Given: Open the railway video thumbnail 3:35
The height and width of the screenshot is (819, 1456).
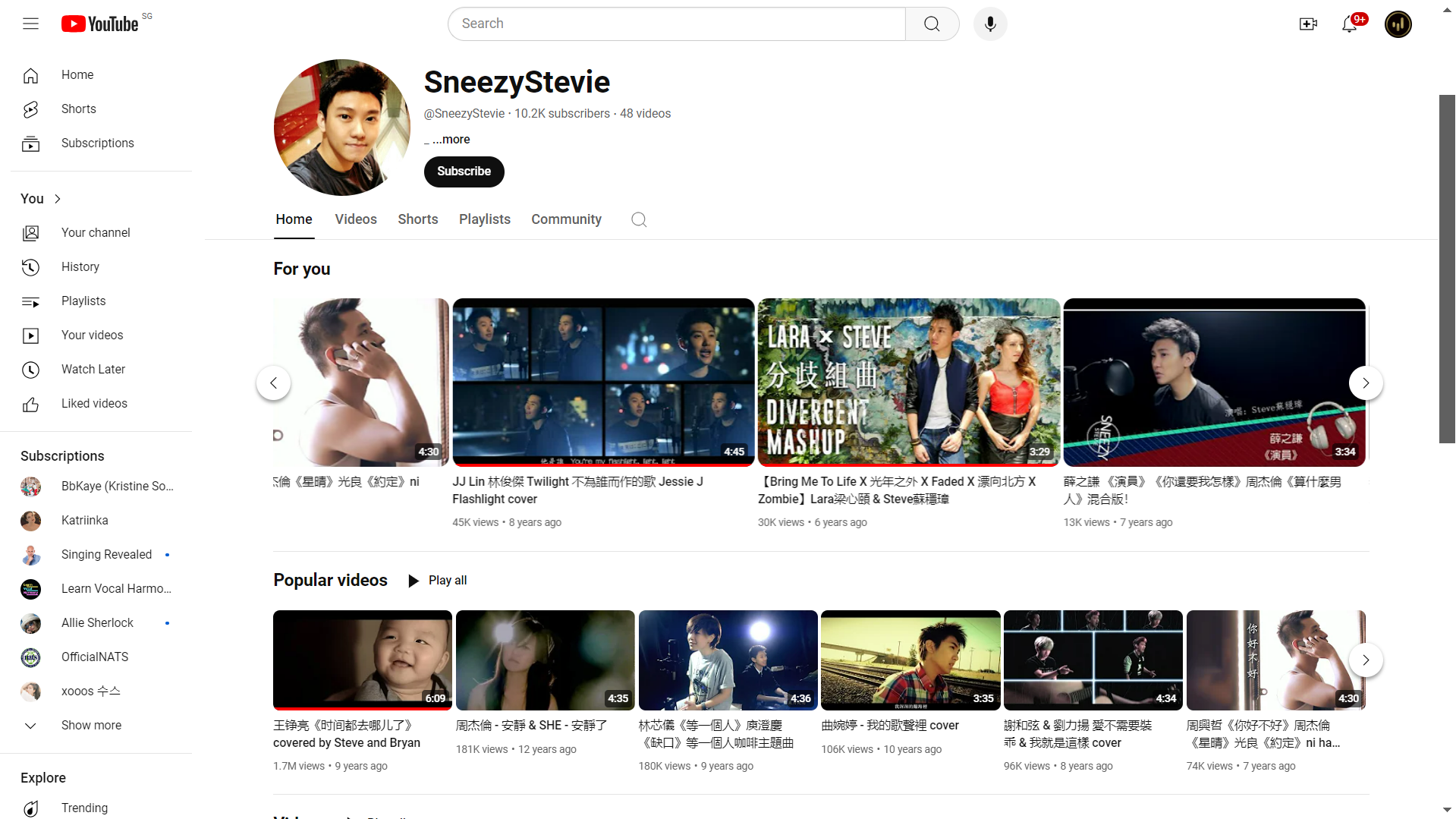Looking at the screenshot, I should [910, 660].
